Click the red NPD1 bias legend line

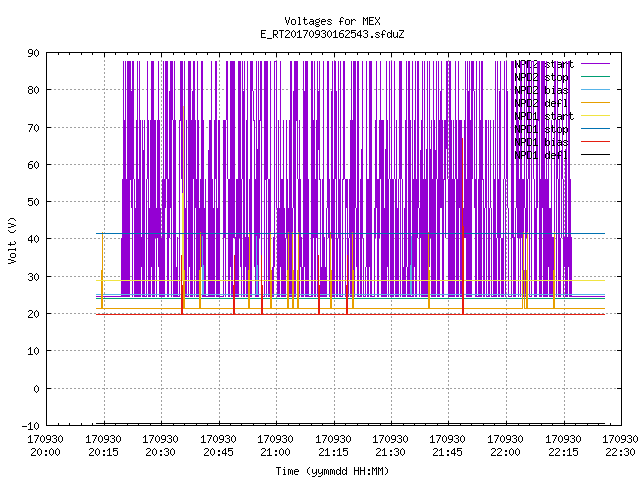[x=595, y=141]
